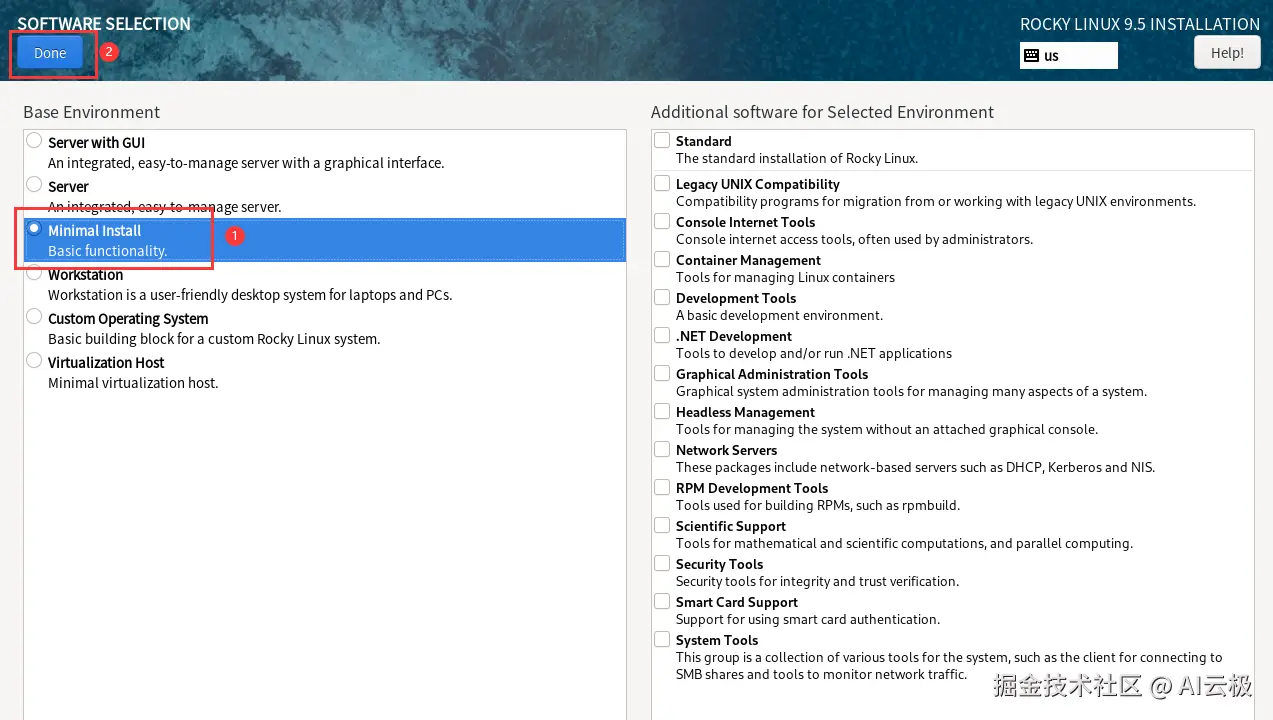
Task: Select Custom Operating System environment
Action: click(x=35, y=317)
